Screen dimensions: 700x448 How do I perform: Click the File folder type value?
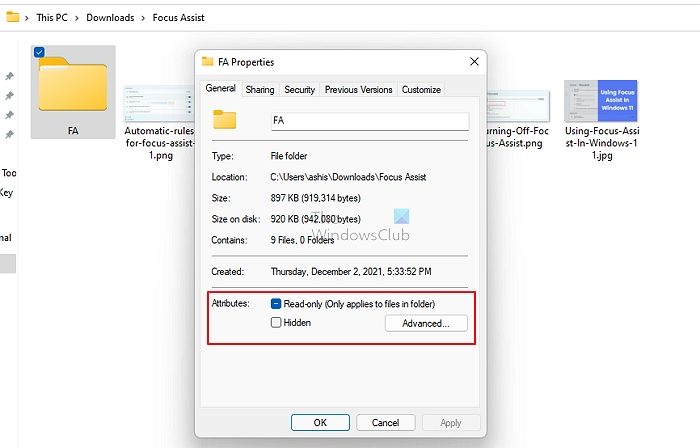click(289, 156)
